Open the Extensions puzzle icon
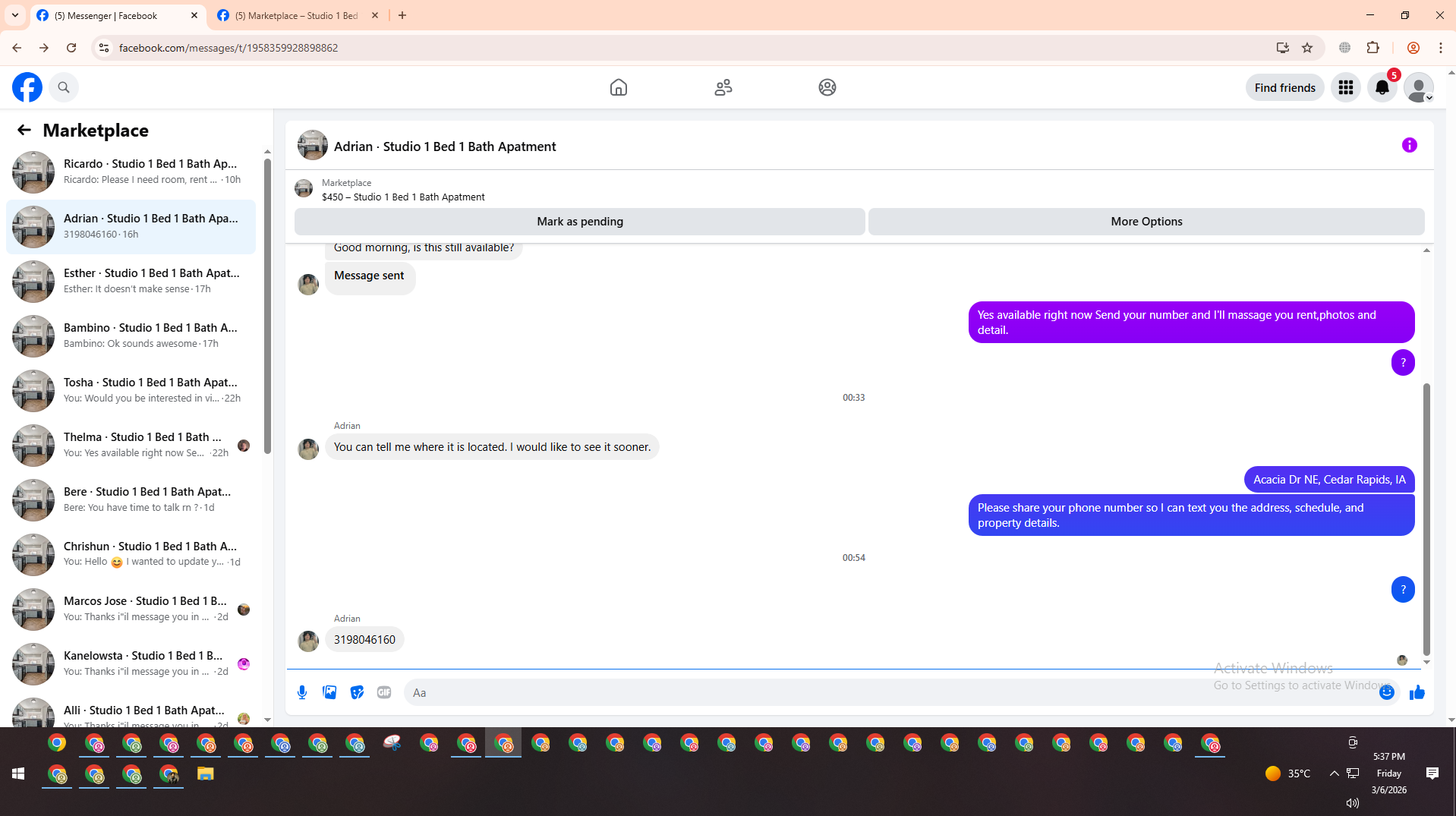1456x816 pixels. [1372, 48]
